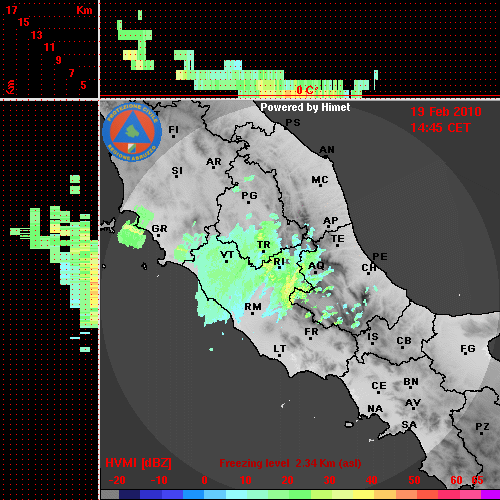
Task: Click the PS city label
Action: pos(293,123)
